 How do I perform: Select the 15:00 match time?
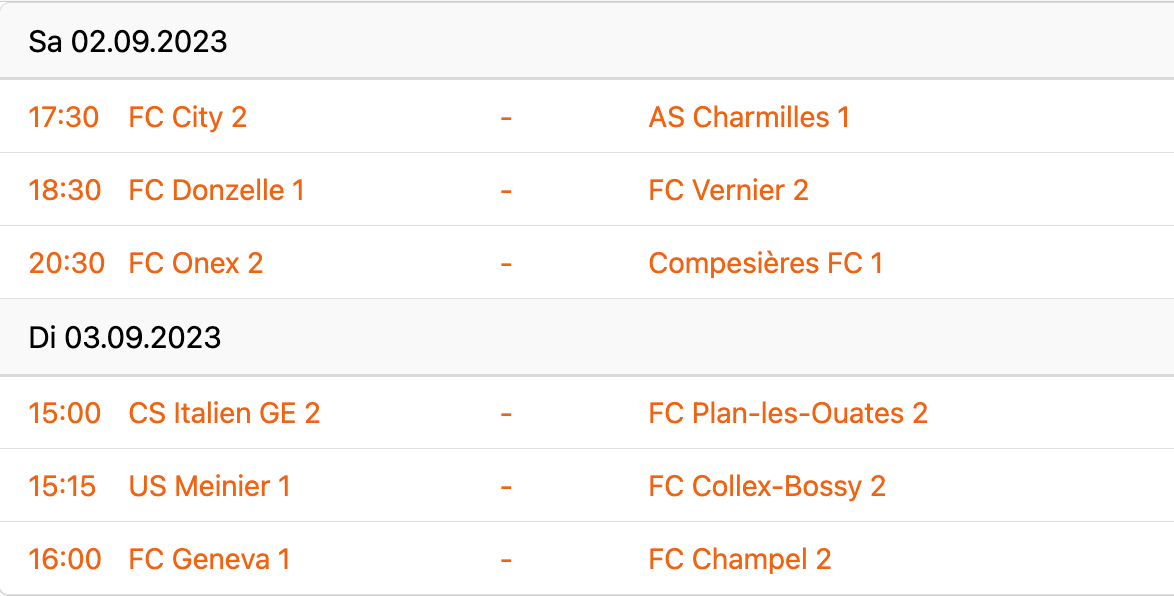click(65, 413)
